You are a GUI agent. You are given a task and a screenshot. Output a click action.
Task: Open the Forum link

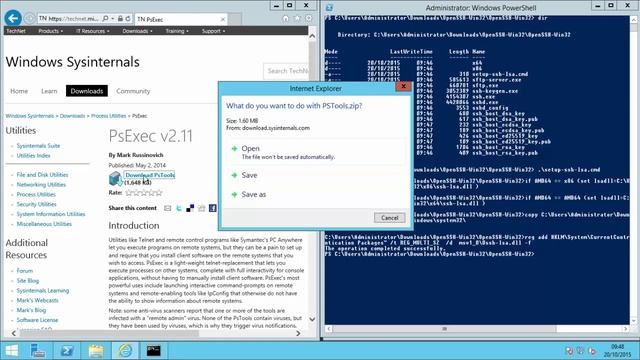tap(24, 271)
